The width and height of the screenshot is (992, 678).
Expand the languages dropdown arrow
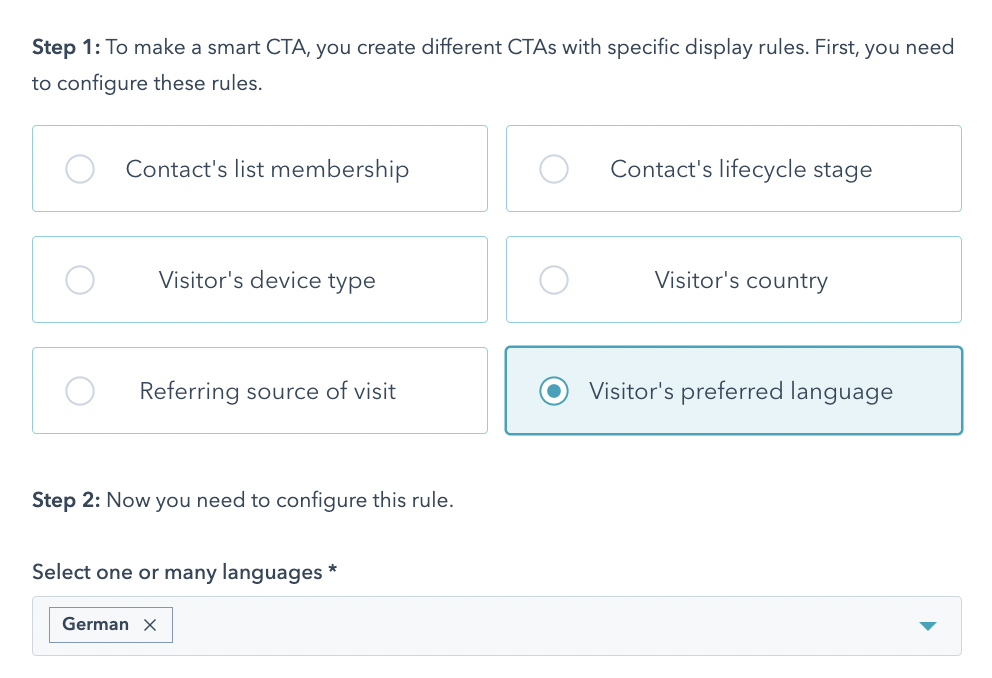(x=927, y=626)
